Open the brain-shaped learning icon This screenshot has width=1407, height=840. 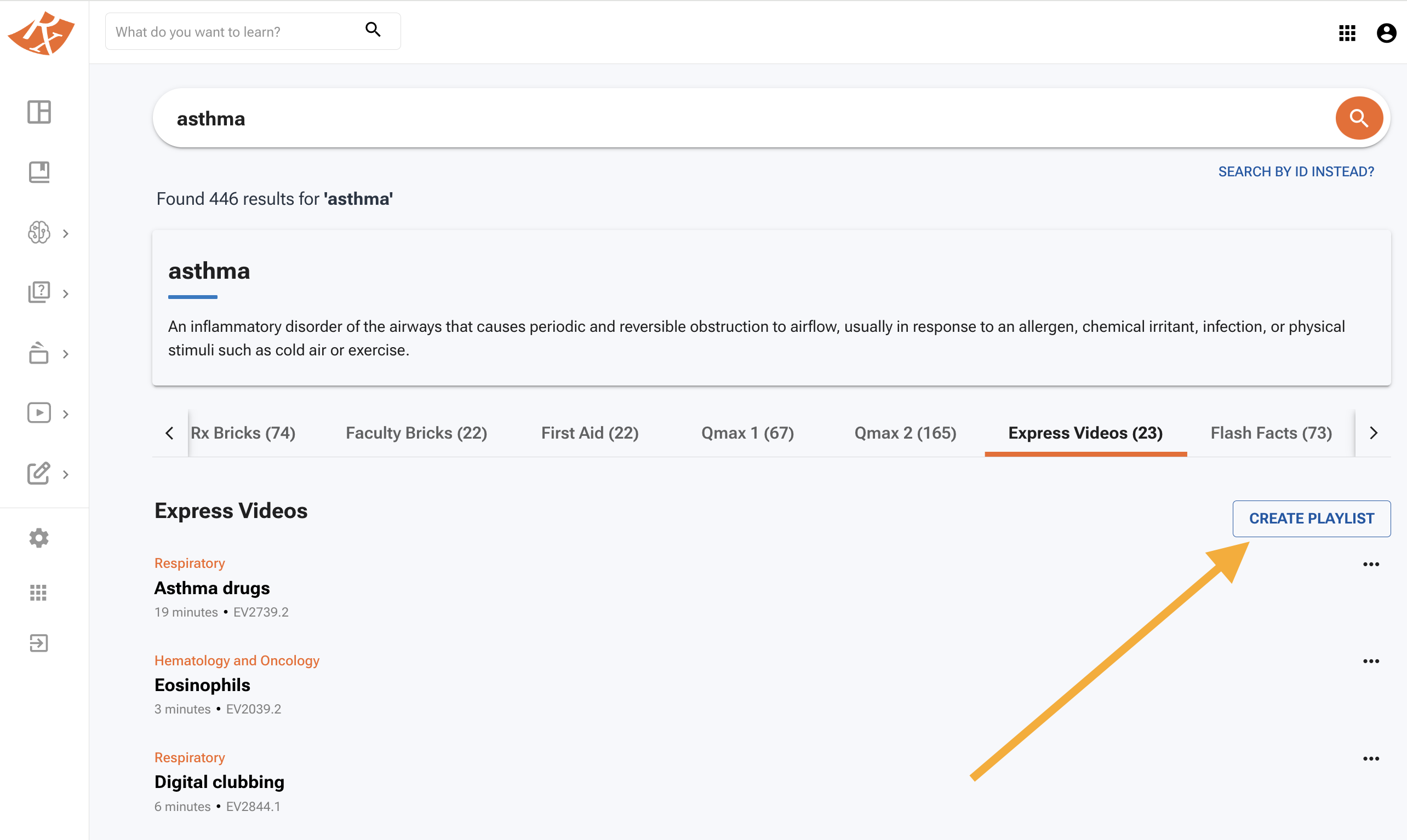coord(38,233)
